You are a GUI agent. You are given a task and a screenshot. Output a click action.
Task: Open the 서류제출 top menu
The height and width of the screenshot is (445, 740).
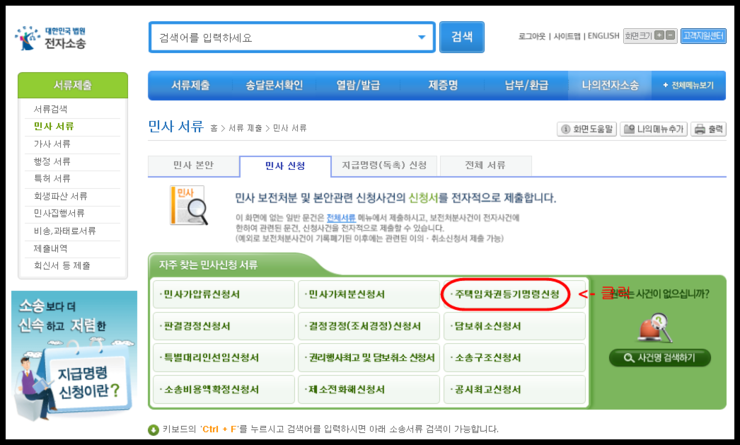(x=191, y=85)
